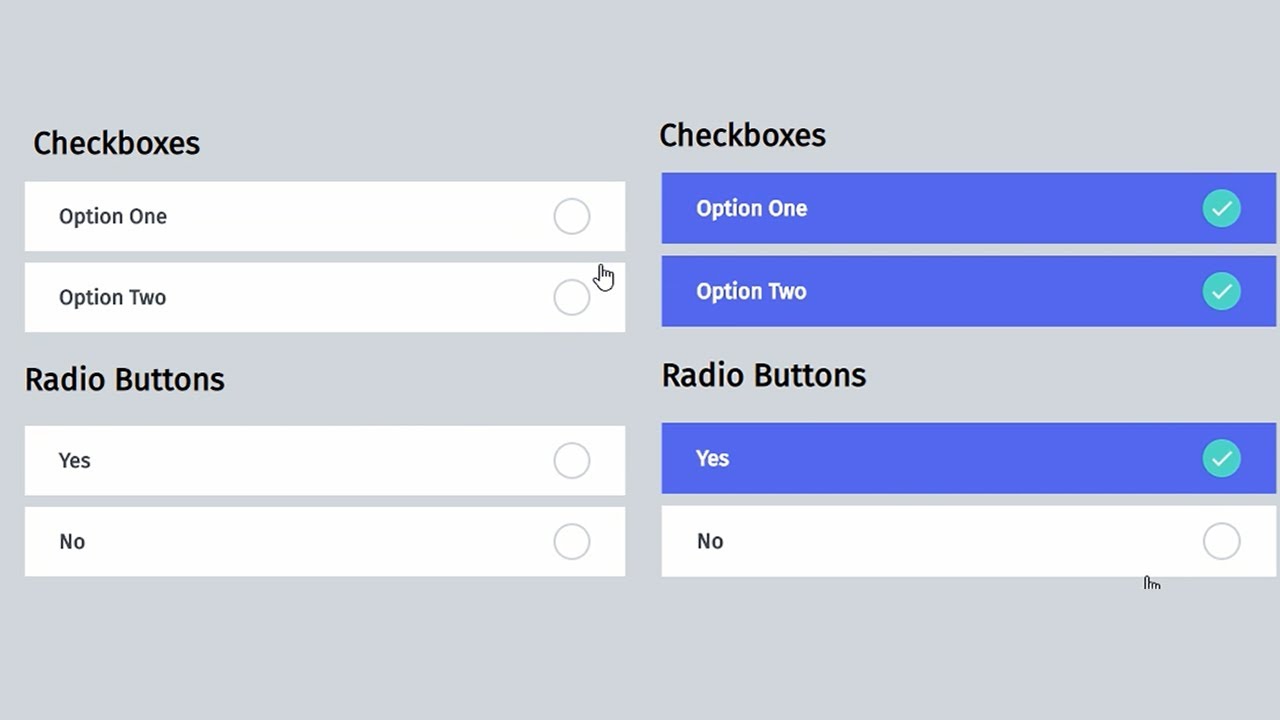Click the white 'Option Two' text on the blue row

tap(752, 291)
